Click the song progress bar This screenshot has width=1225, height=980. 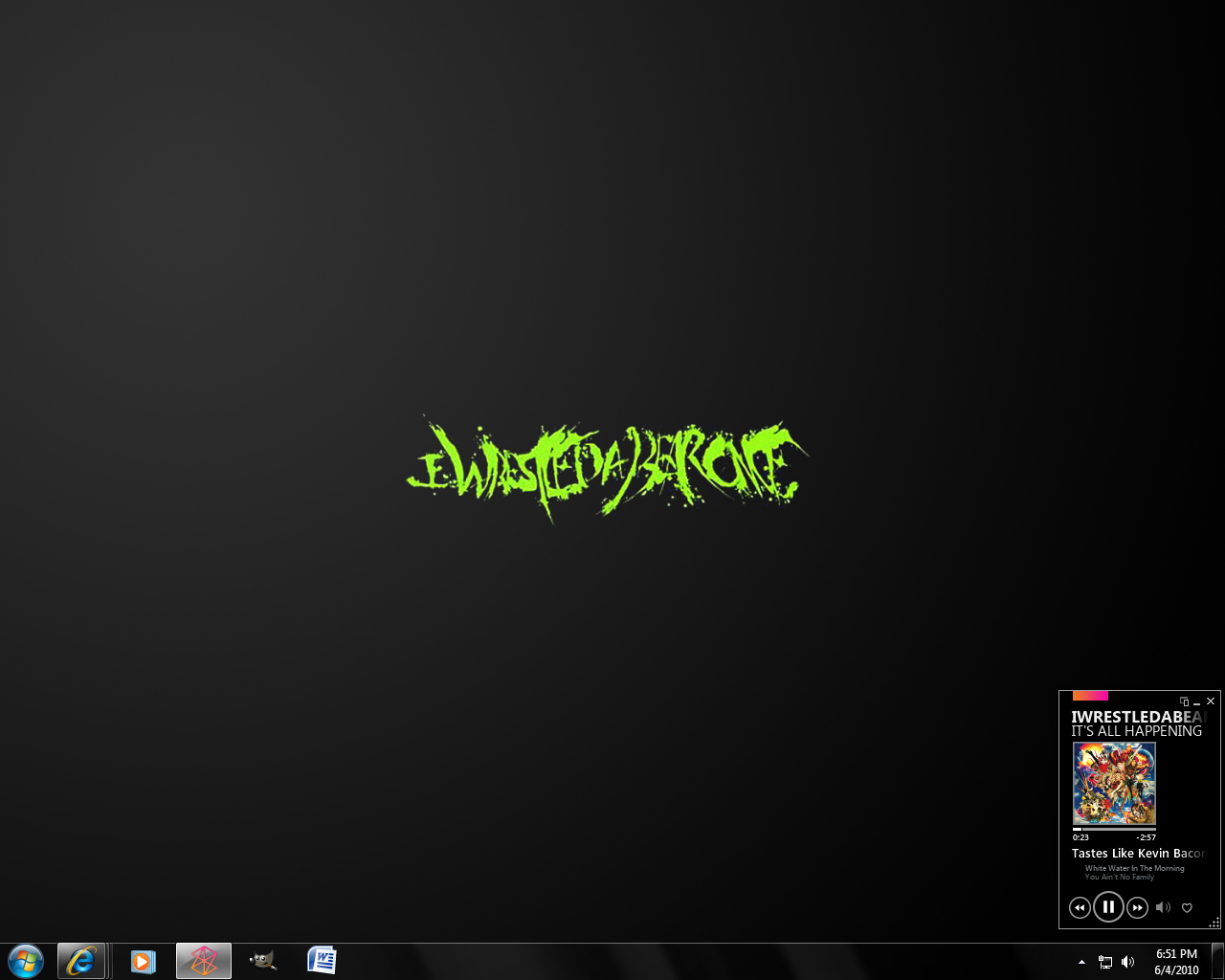click(x=1114, y=829)
